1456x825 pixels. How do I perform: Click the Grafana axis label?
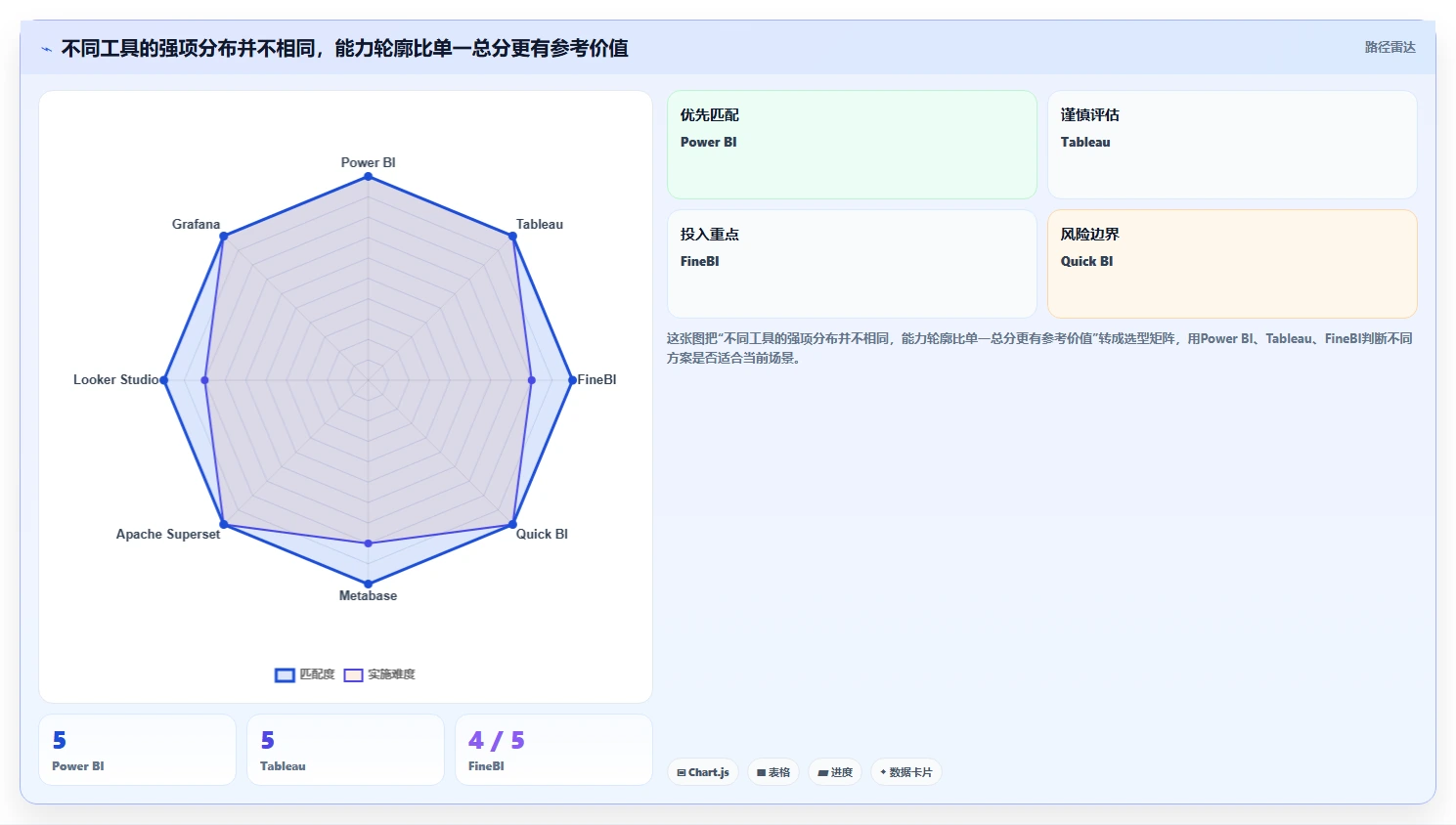click(x=196, y=224)
